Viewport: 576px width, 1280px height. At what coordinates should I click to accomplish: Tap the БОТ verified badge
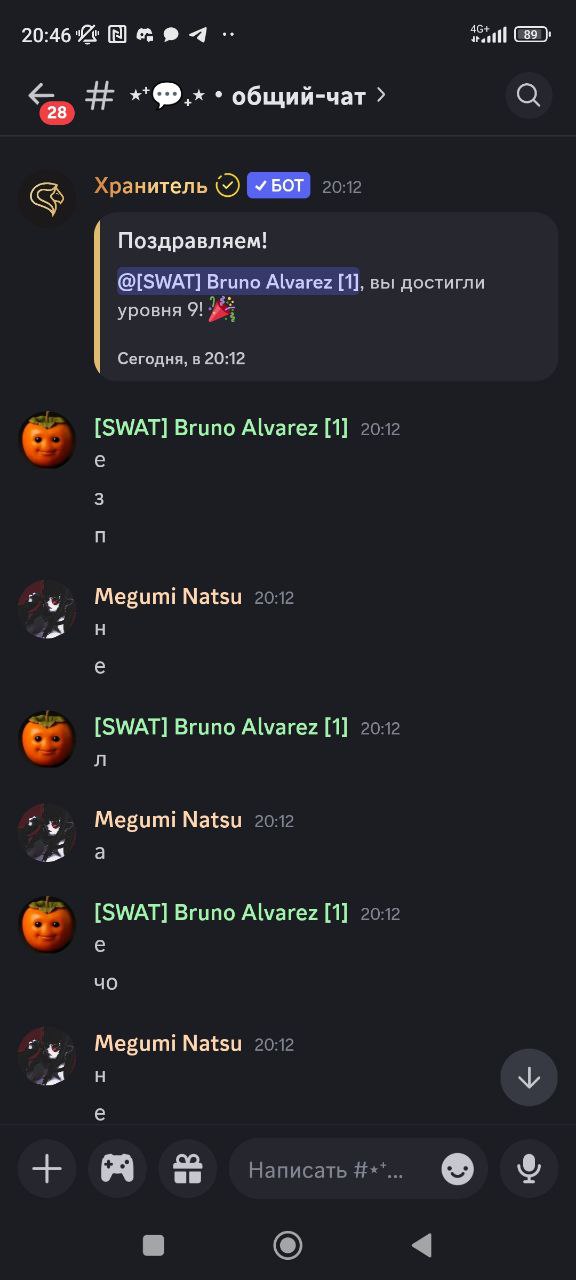tap(279, 186)
